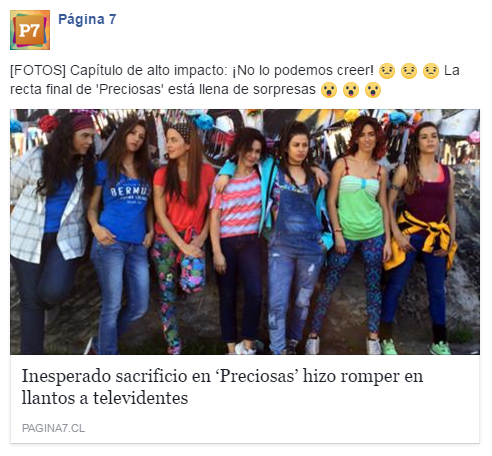The height and width of the screenshot is (456, 492).
Task: Click the first sad face emoji
Action: tap(387, 71)
